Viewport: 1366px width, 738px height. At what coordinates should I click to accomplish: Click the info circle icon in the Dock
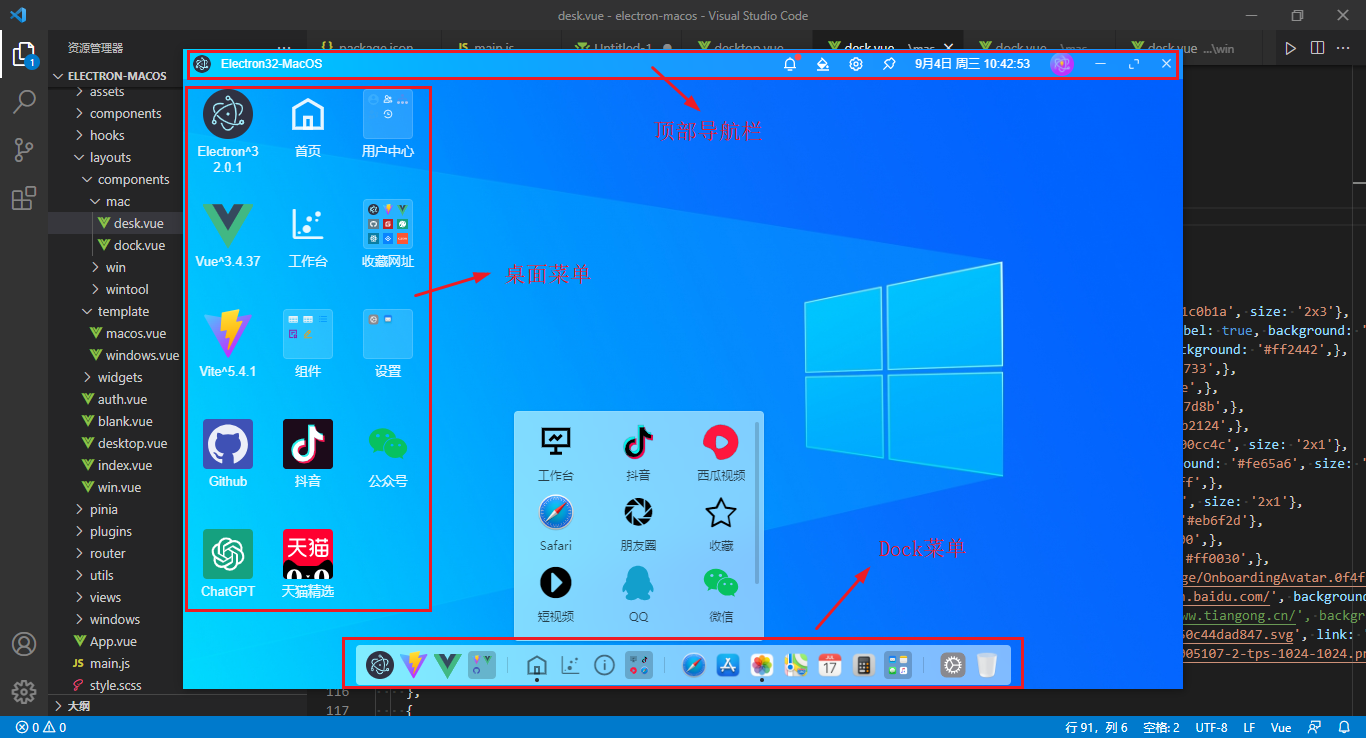[x=604, y=665]
